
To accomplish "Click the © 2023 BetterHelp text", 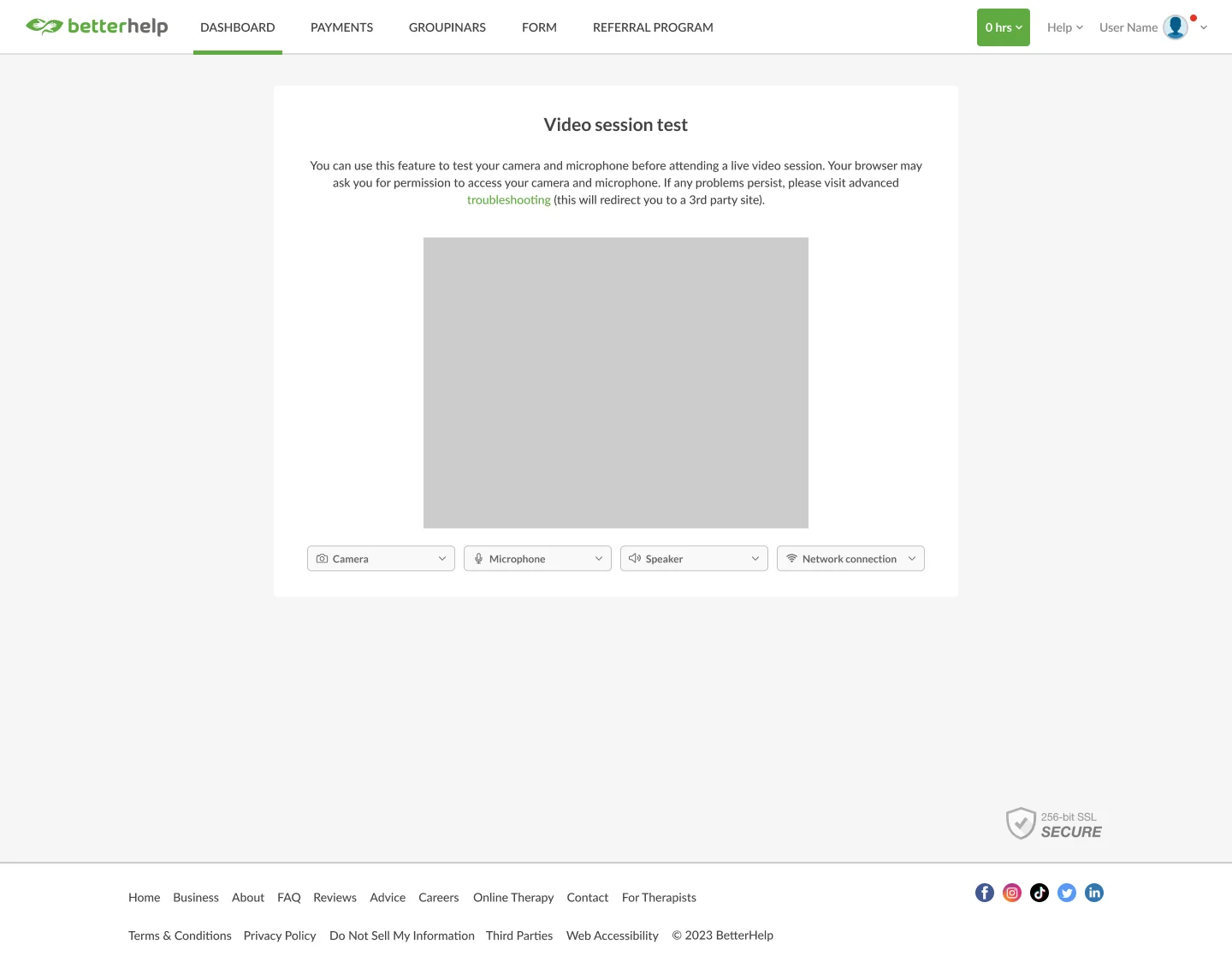I will click(723, 936).
